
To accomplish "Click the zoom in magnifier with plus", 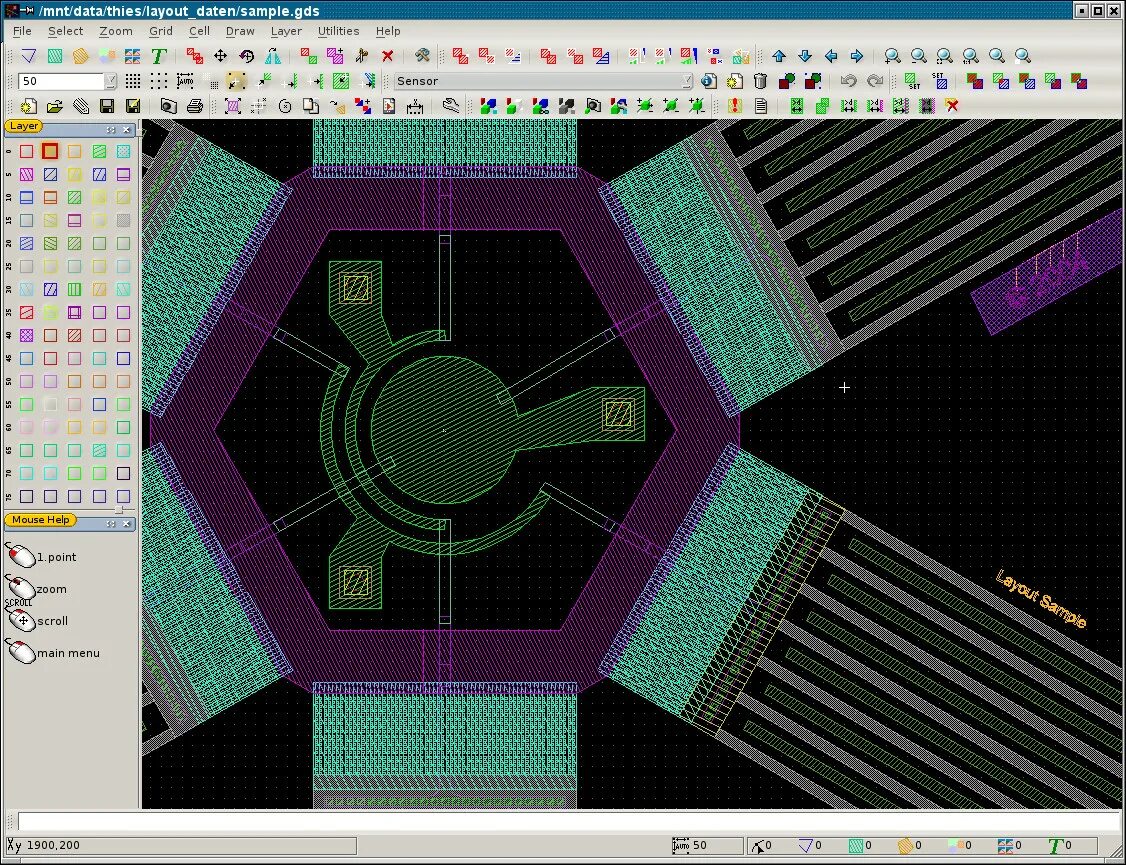I will point(892,56).
